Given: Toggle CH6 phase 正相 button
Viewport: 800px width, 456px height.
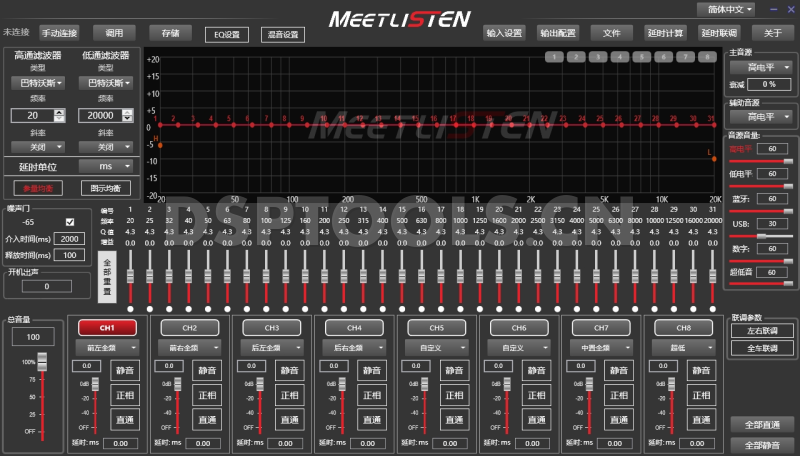Looking at the screenshot, I should [537, 395].
